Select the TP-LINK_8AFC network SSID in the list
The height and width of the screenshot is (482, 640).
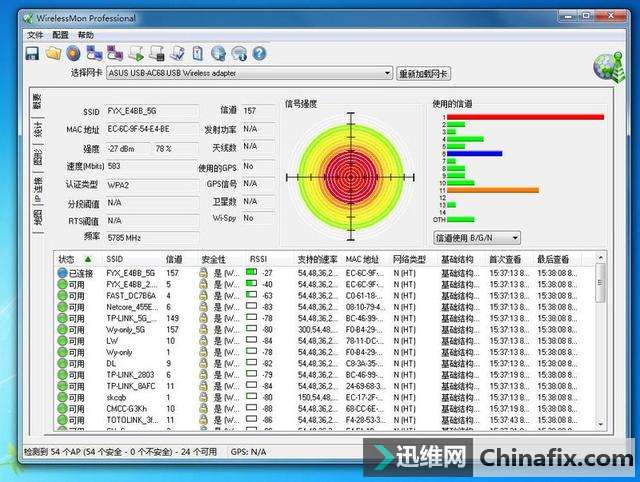[131, 386]
